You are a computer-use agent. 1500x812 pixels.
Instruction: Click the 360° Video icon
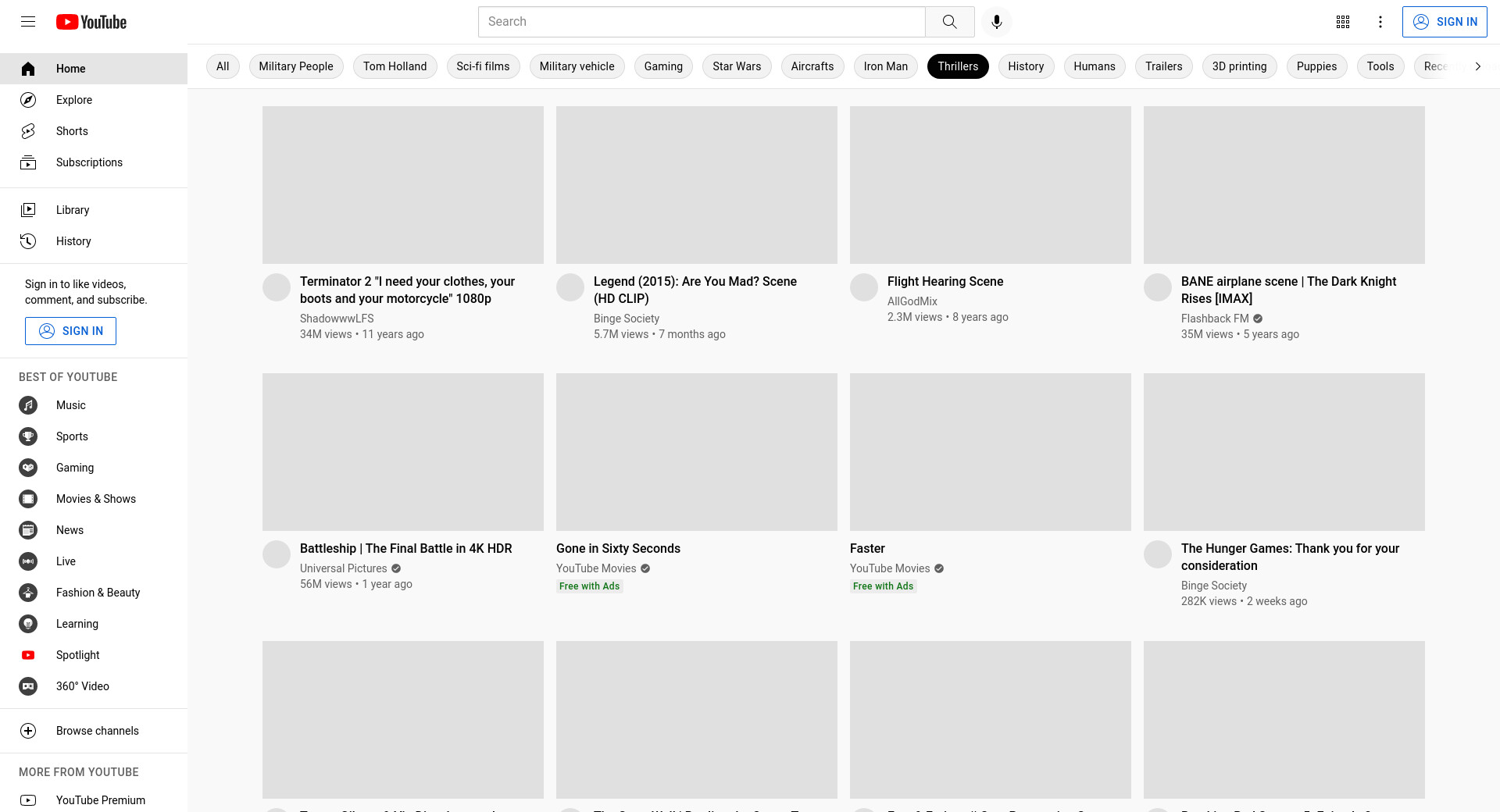(28, 686)
